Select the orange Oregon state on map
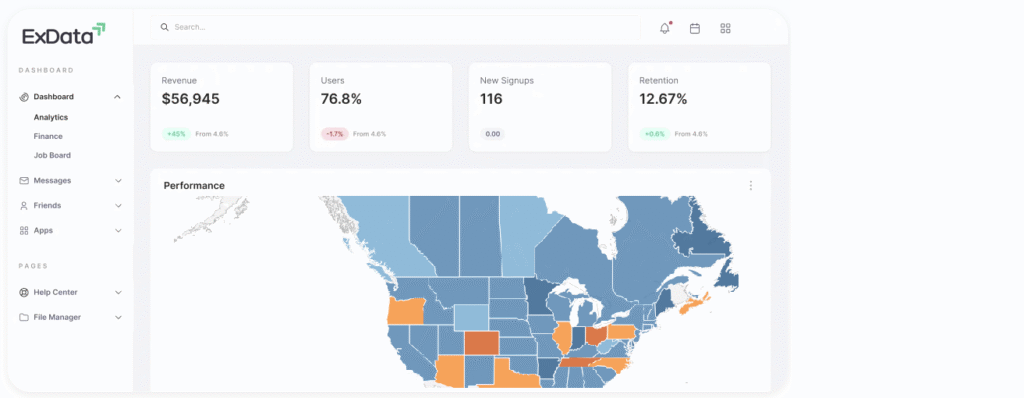Screen dimensions: 1024x398 [x=404, y=312]
